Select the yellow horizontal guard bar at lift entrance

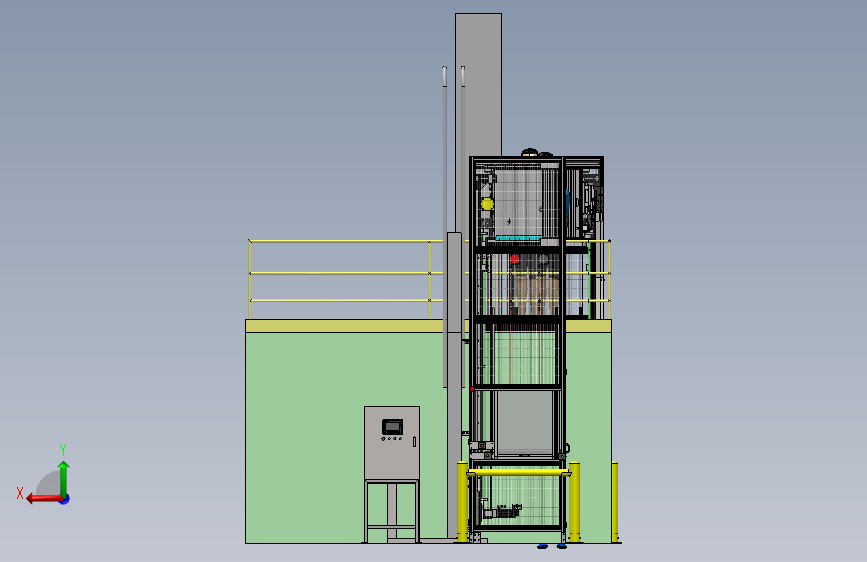click(518, 472)
